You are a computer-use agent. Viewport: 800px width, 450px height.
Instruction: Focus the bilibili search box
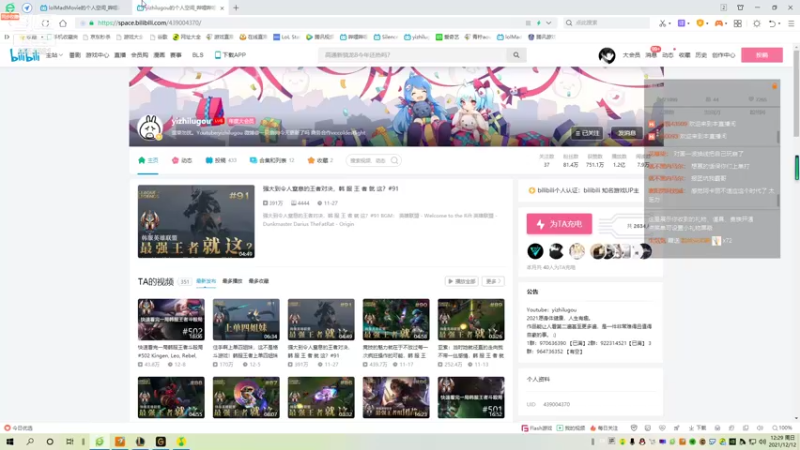coord(413,55)
